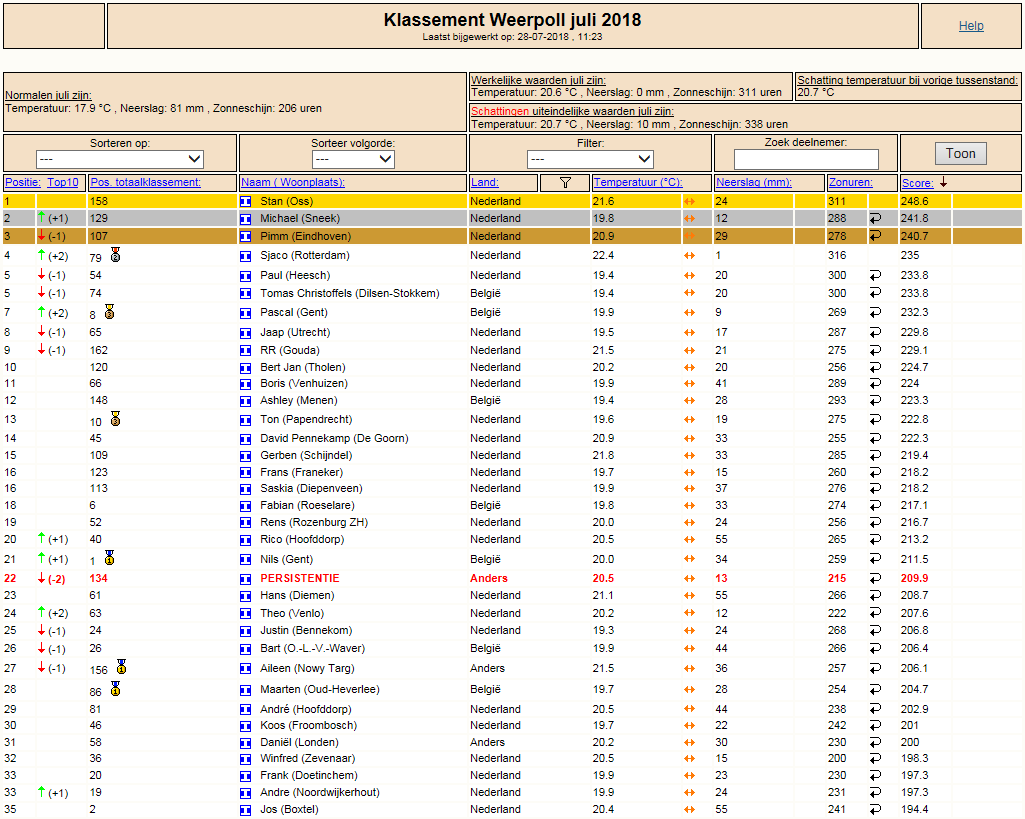Click the medal icon next to Nils's total position 1
Image resolution: width=1025 pixels, height=819 pixels.
coord(109,558)
